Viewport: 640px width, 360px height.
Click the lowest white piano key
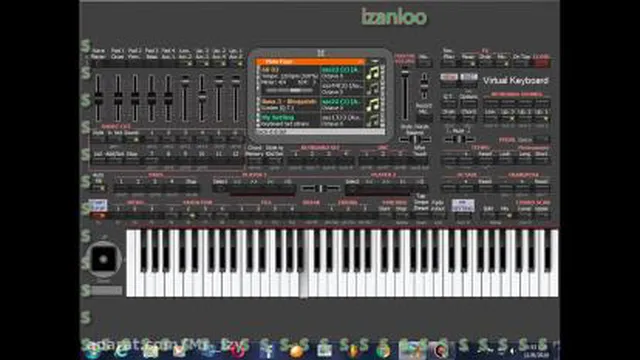pyautogui.click(x=131, y=263)
